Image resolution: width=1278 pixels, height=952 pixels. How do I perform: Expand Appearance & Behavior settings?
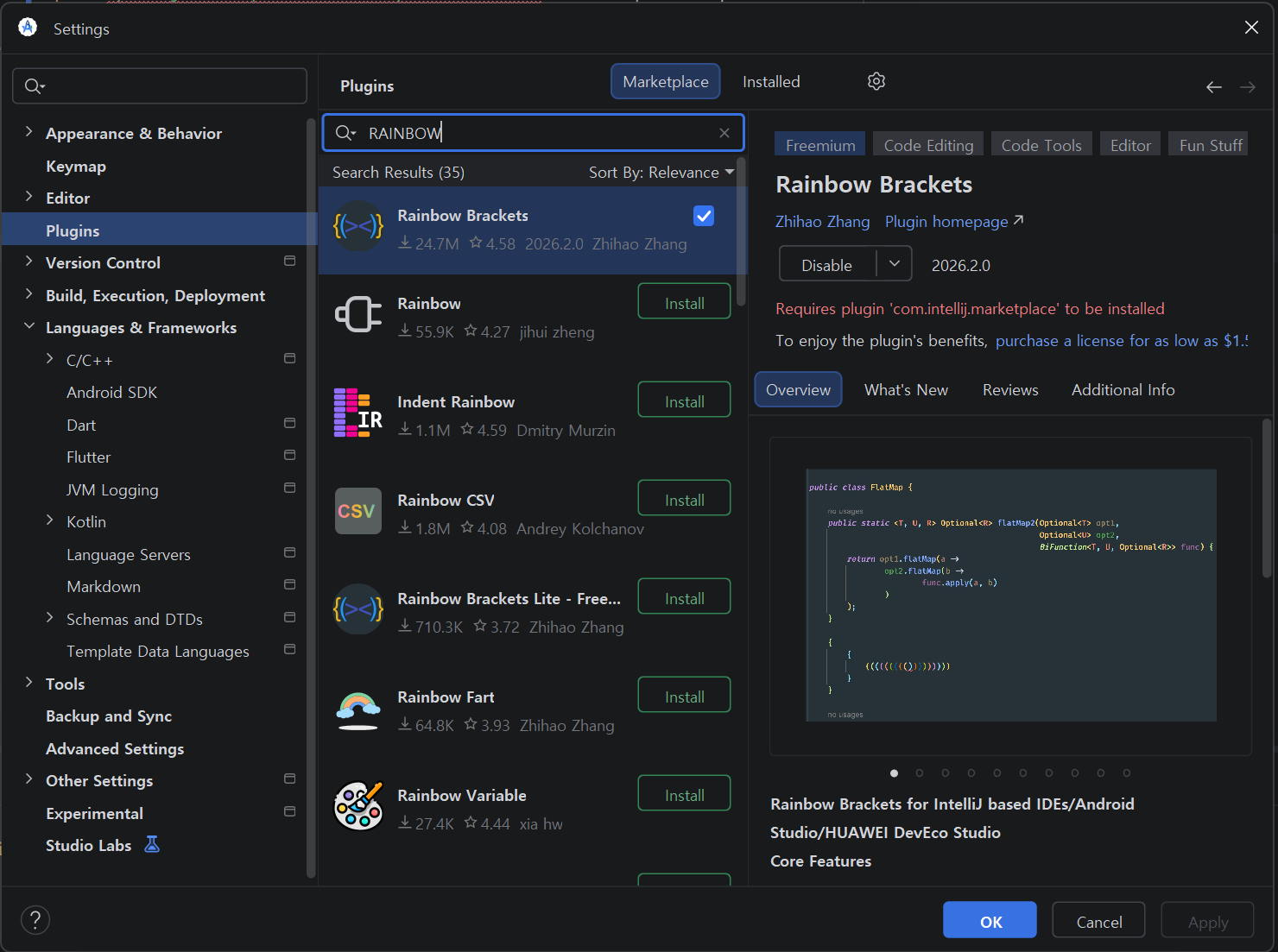29,132
